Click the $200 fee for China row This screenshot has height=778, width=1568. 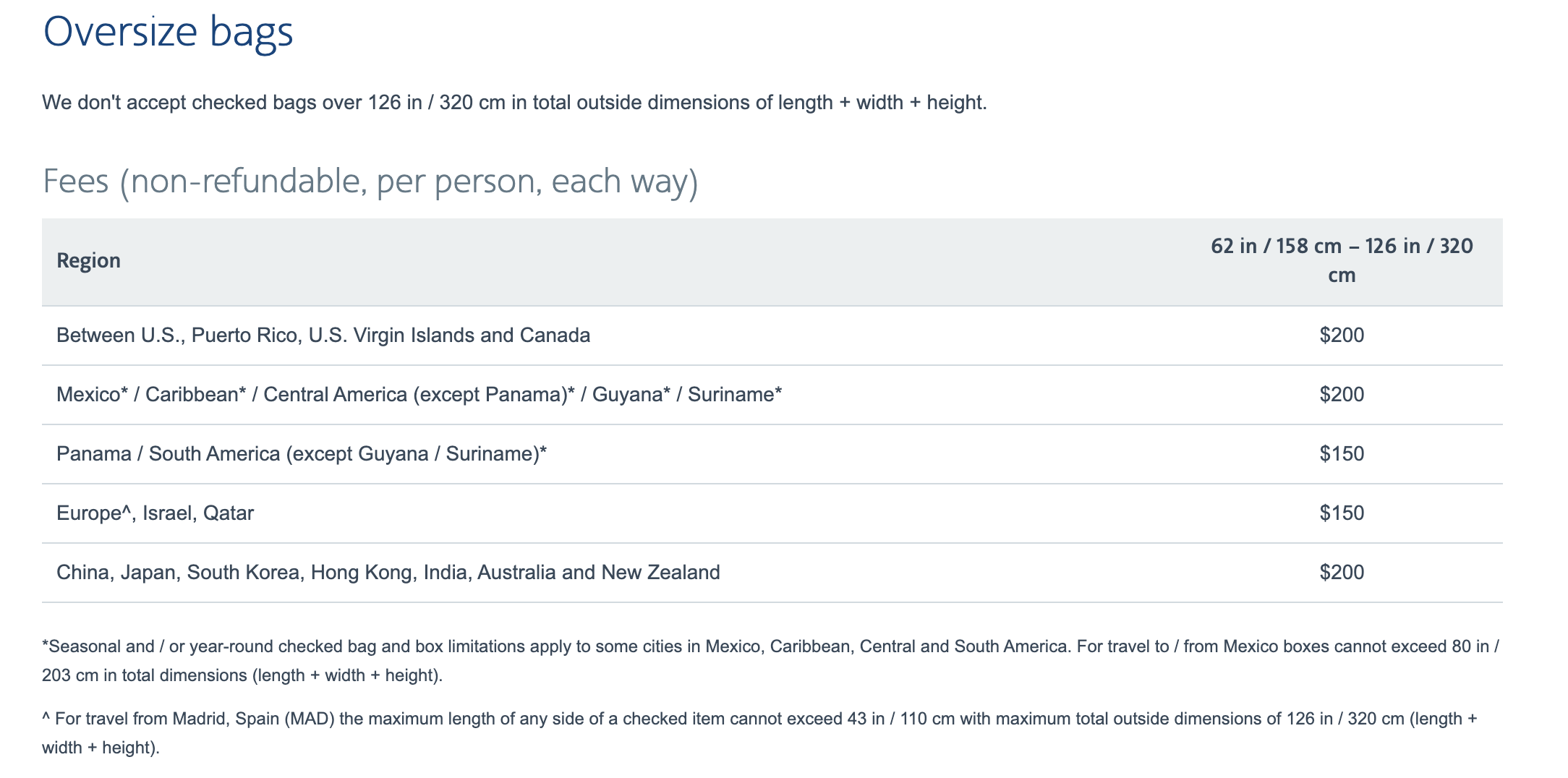(x=1342, y=573)
